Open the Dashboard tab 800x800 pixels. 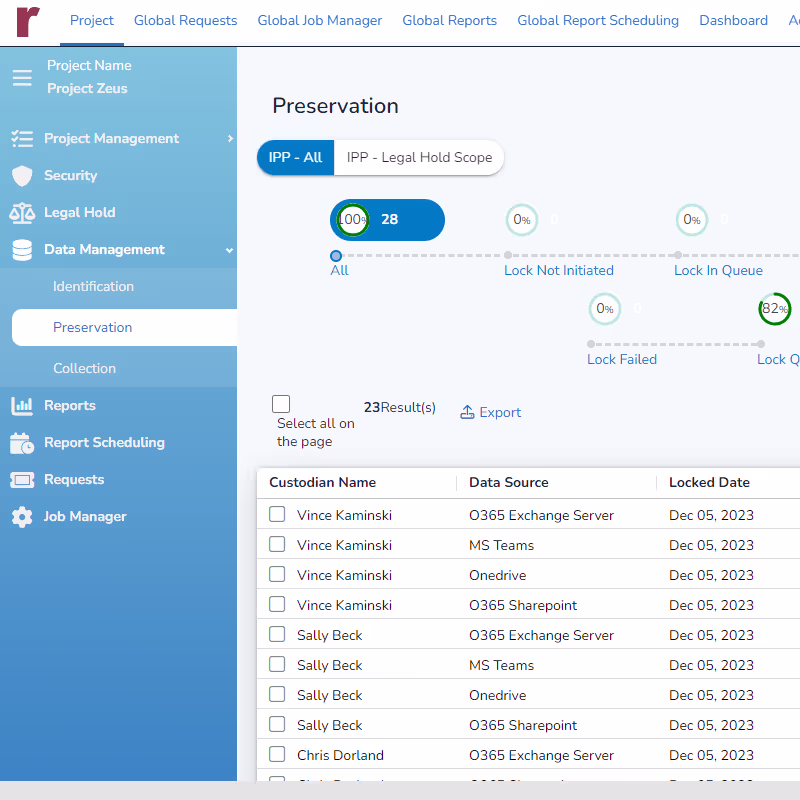pyautogui.click(x=733, y=20)
